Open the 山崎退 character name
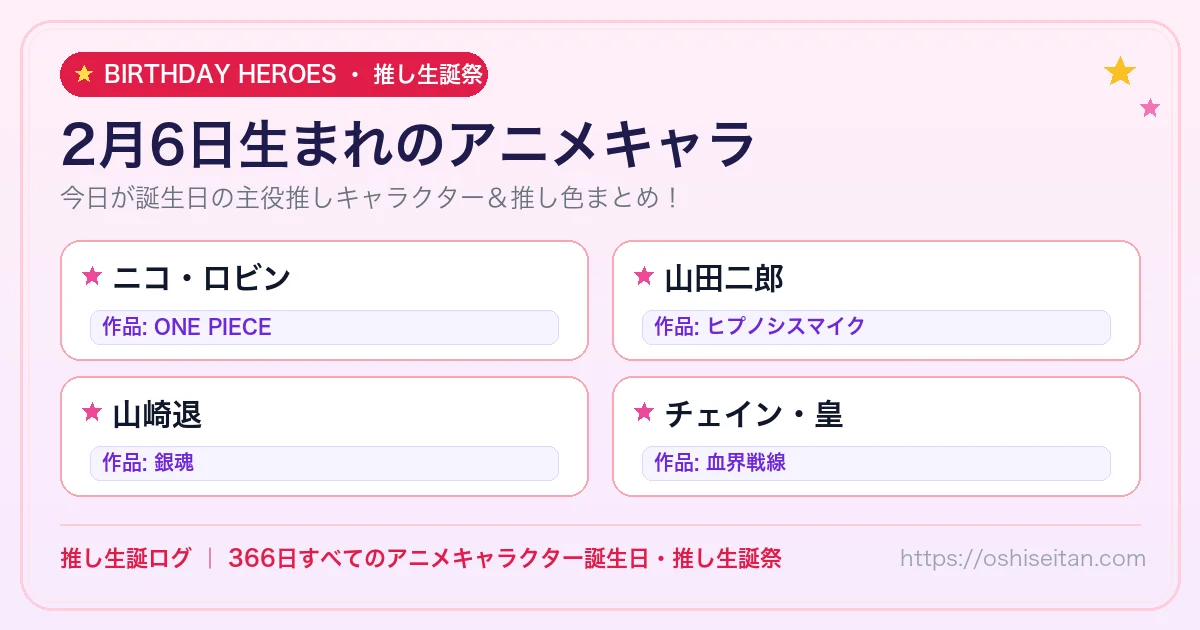Image resolution: width=1200 pixels, height=630 pixels. coord(157,413)
